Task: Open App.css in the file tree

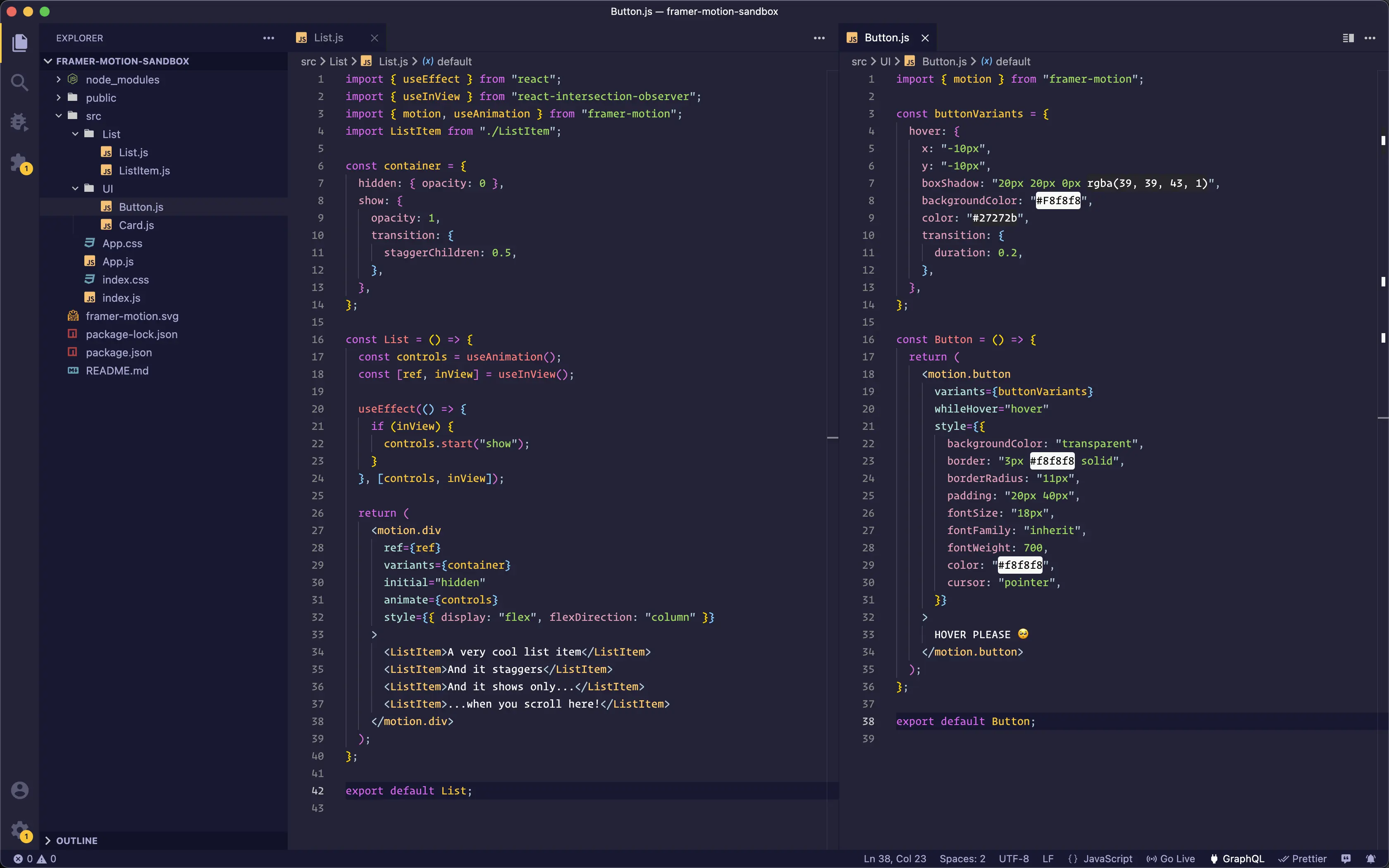Action: (164, 243)
